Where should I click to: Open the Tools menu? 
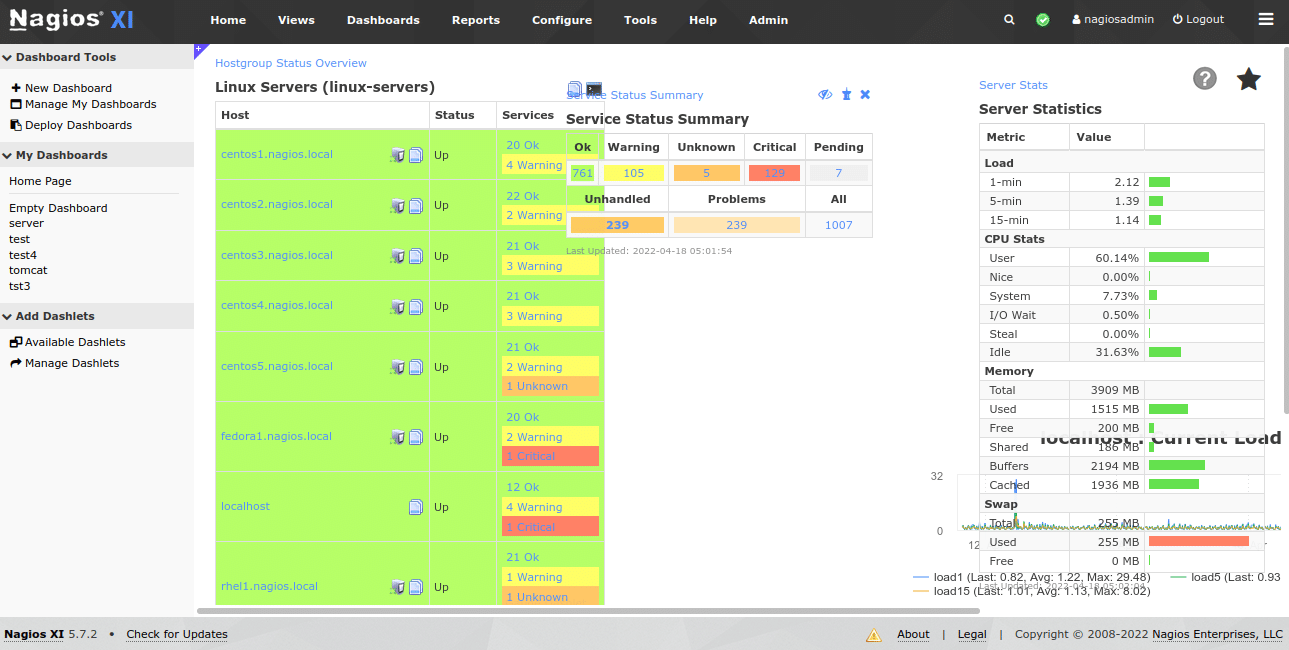(640, 20)
